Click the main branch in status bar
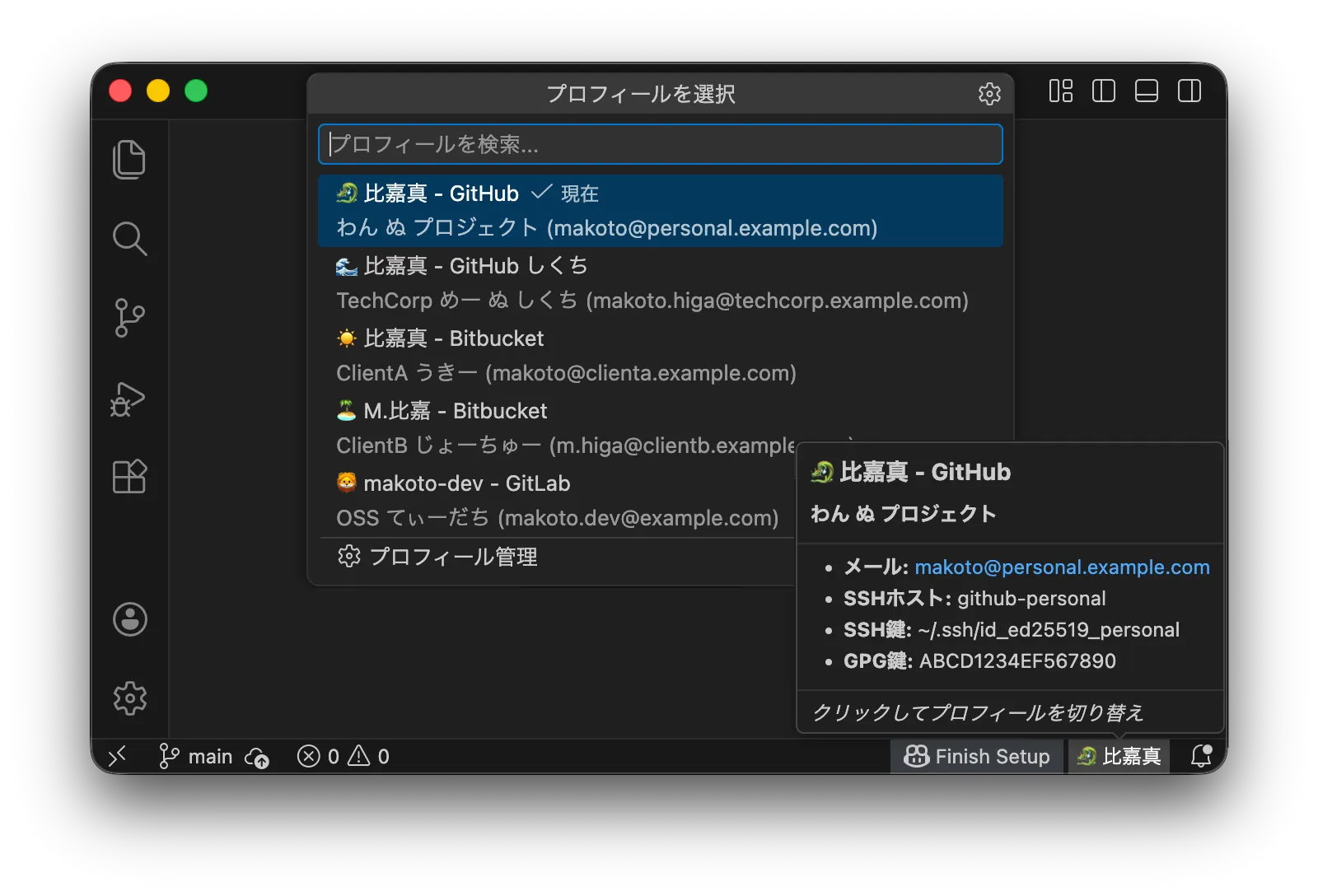Image resolution: width=1318 pixels, height=896 pixels. [195, 756]
